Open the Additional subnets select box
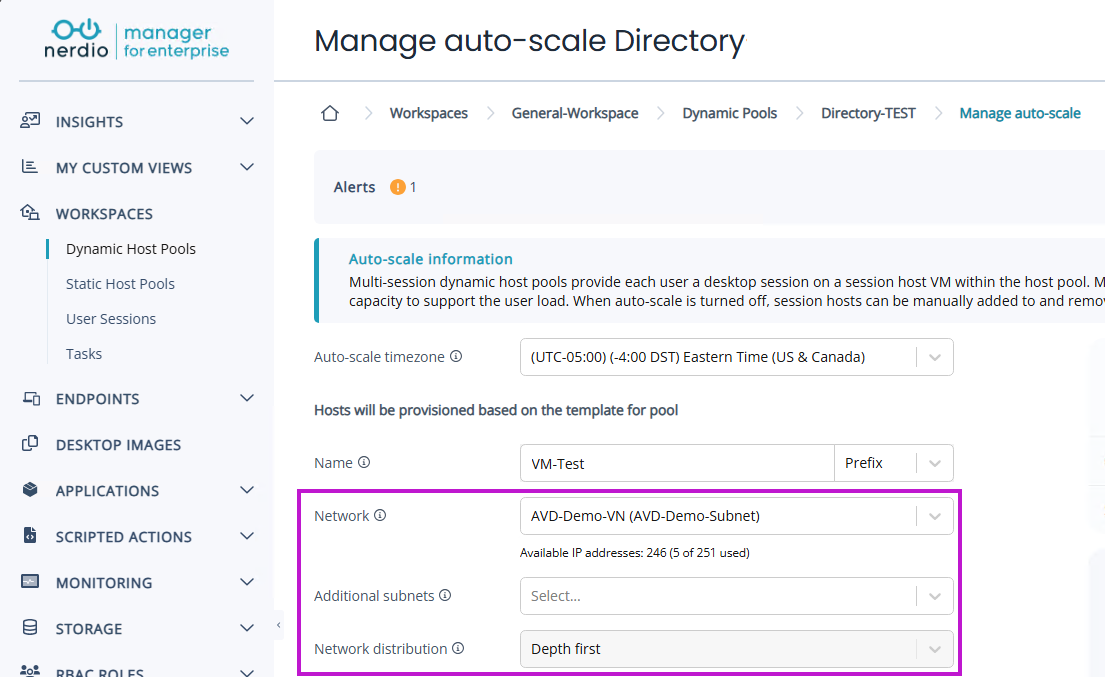This screenshot has height=677, width=1105. pos(736,596)
